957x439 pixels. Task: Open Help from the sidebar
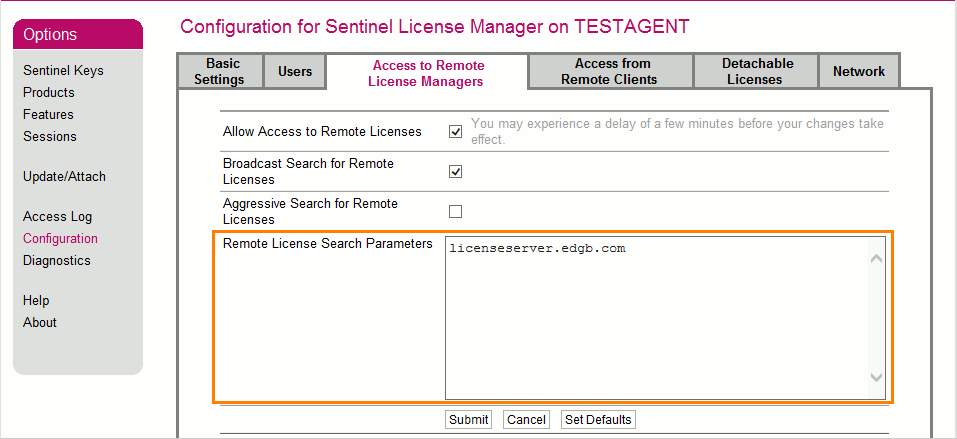[x=36, y=300]
